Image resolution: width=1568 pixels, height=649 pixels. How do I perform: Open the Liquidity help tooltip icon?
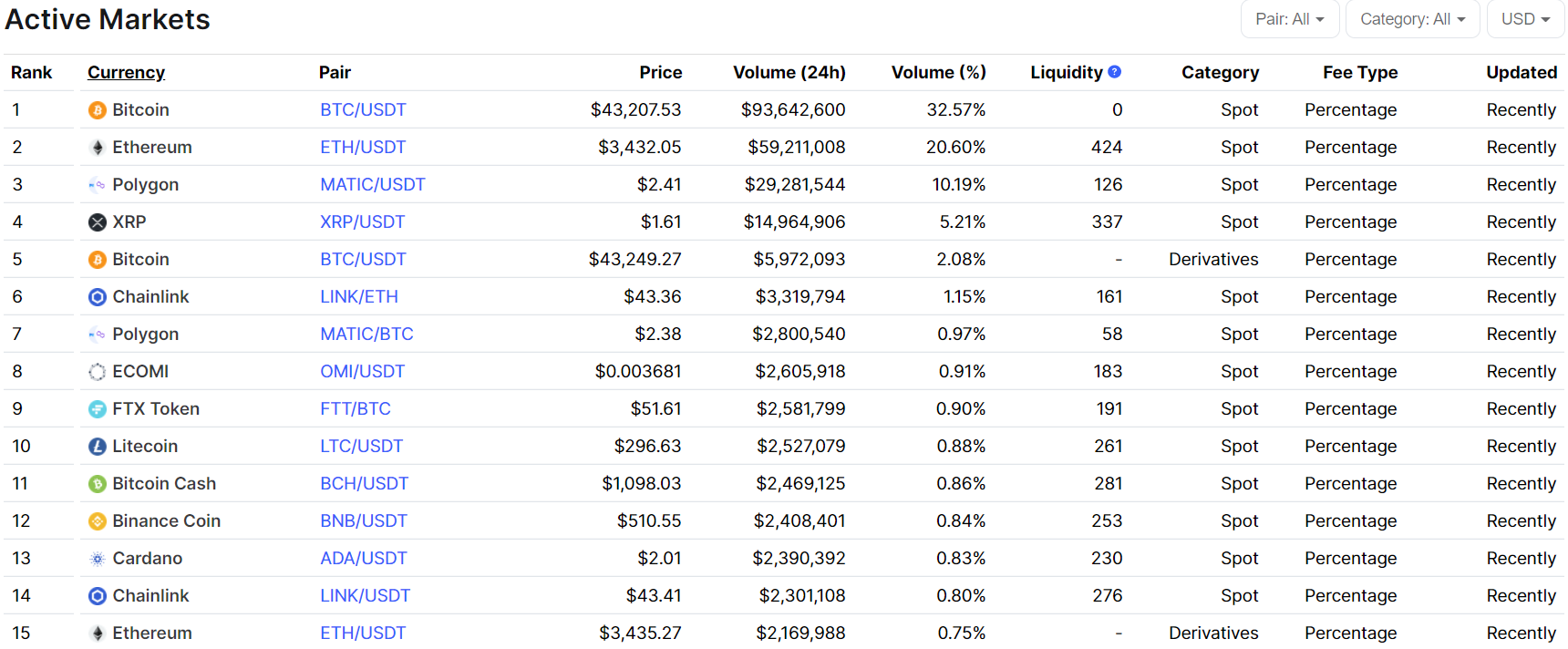(1114, 71)
